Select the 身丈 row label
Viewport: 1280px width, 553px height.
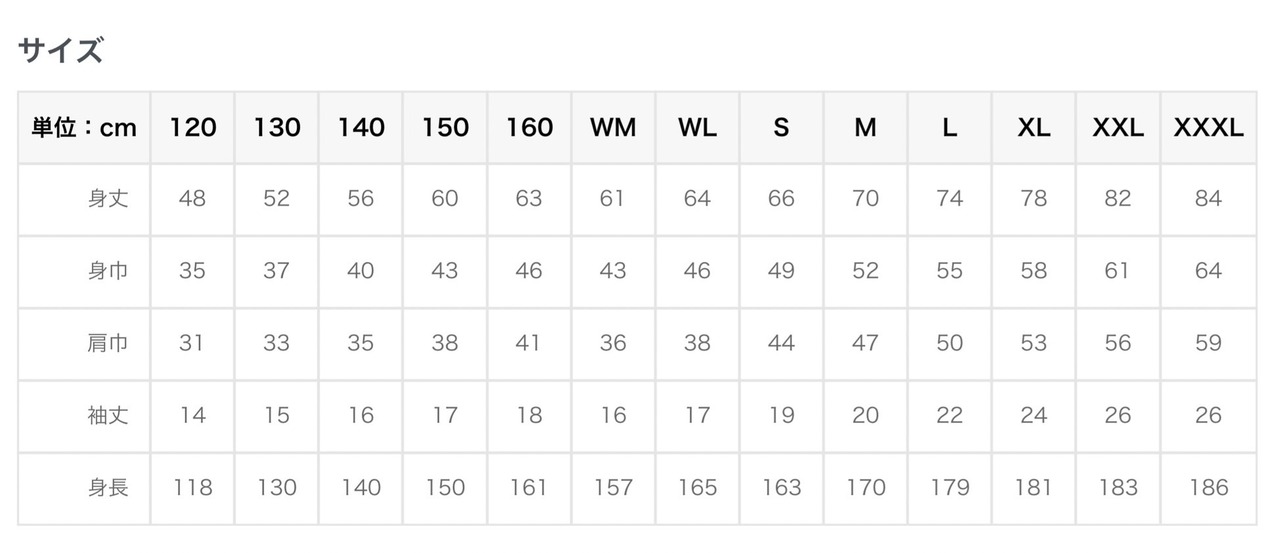pyautogui.click(x=108, y=198)
